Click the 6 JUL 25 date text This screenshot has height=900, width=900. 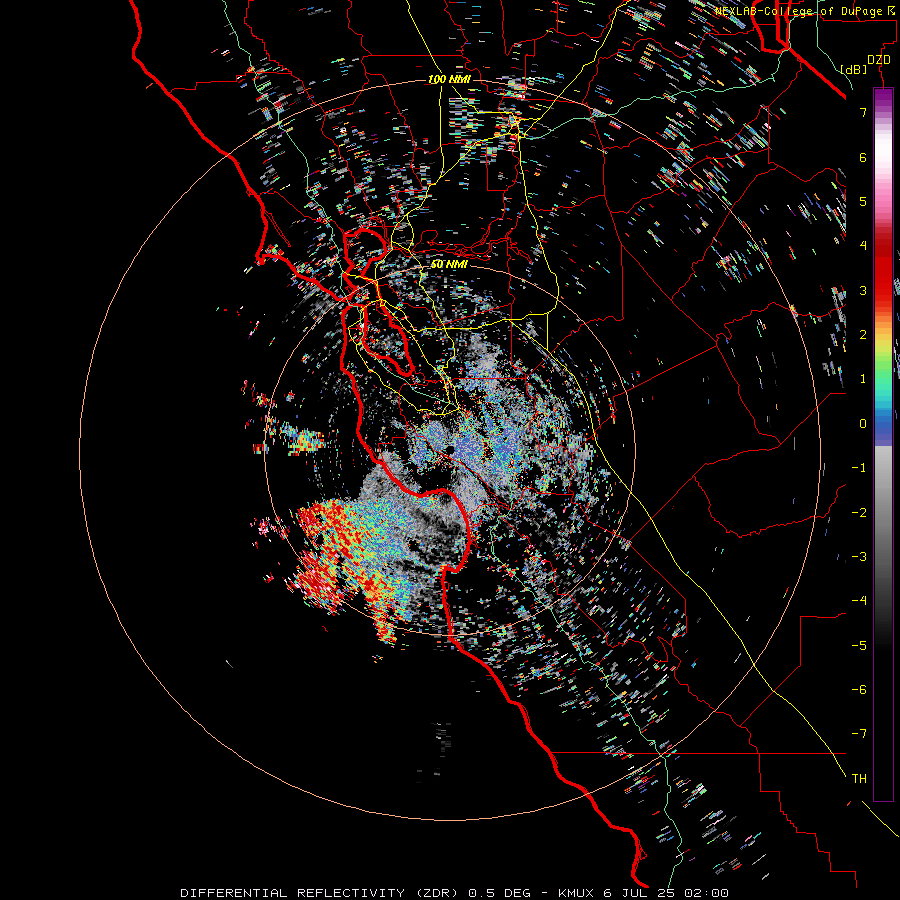pos(639,893)
